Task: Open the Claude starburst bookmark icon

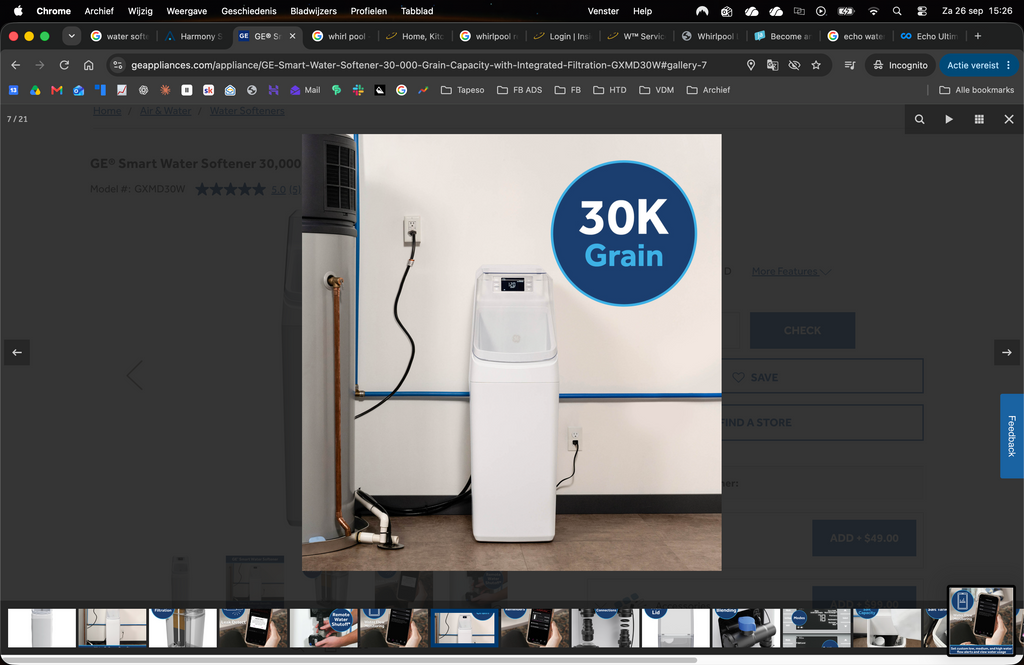Action: point(165,90)
